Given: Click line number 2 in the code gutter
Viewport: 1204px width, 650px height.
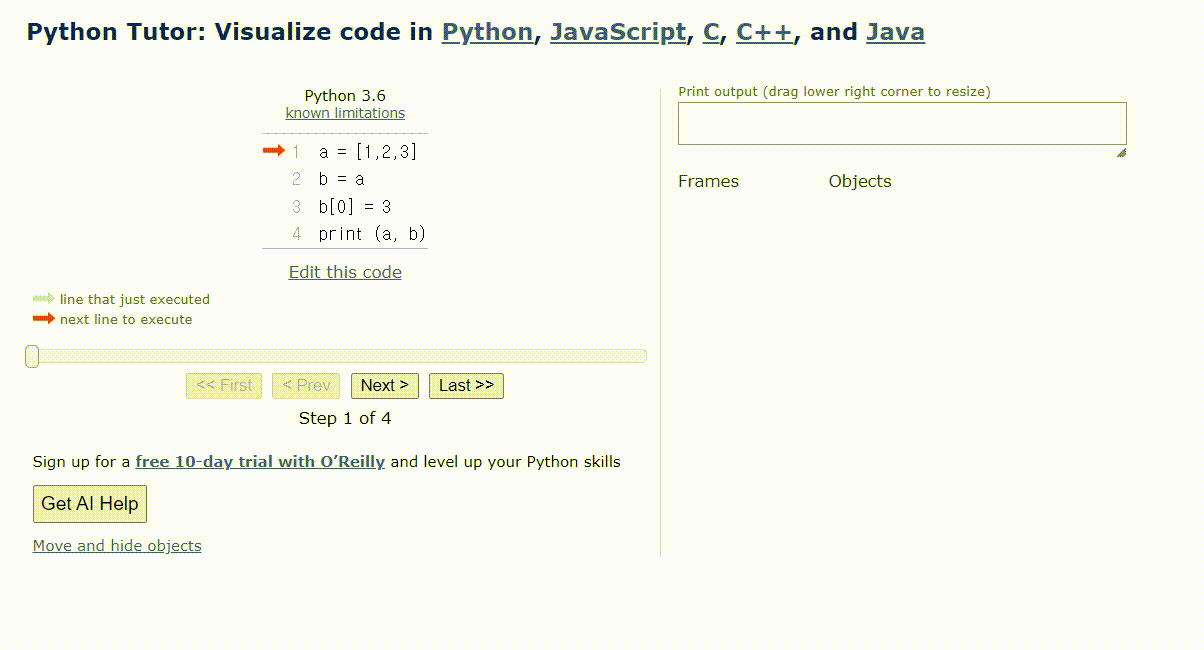Looking at the screenshot, I should pos(296,179).
